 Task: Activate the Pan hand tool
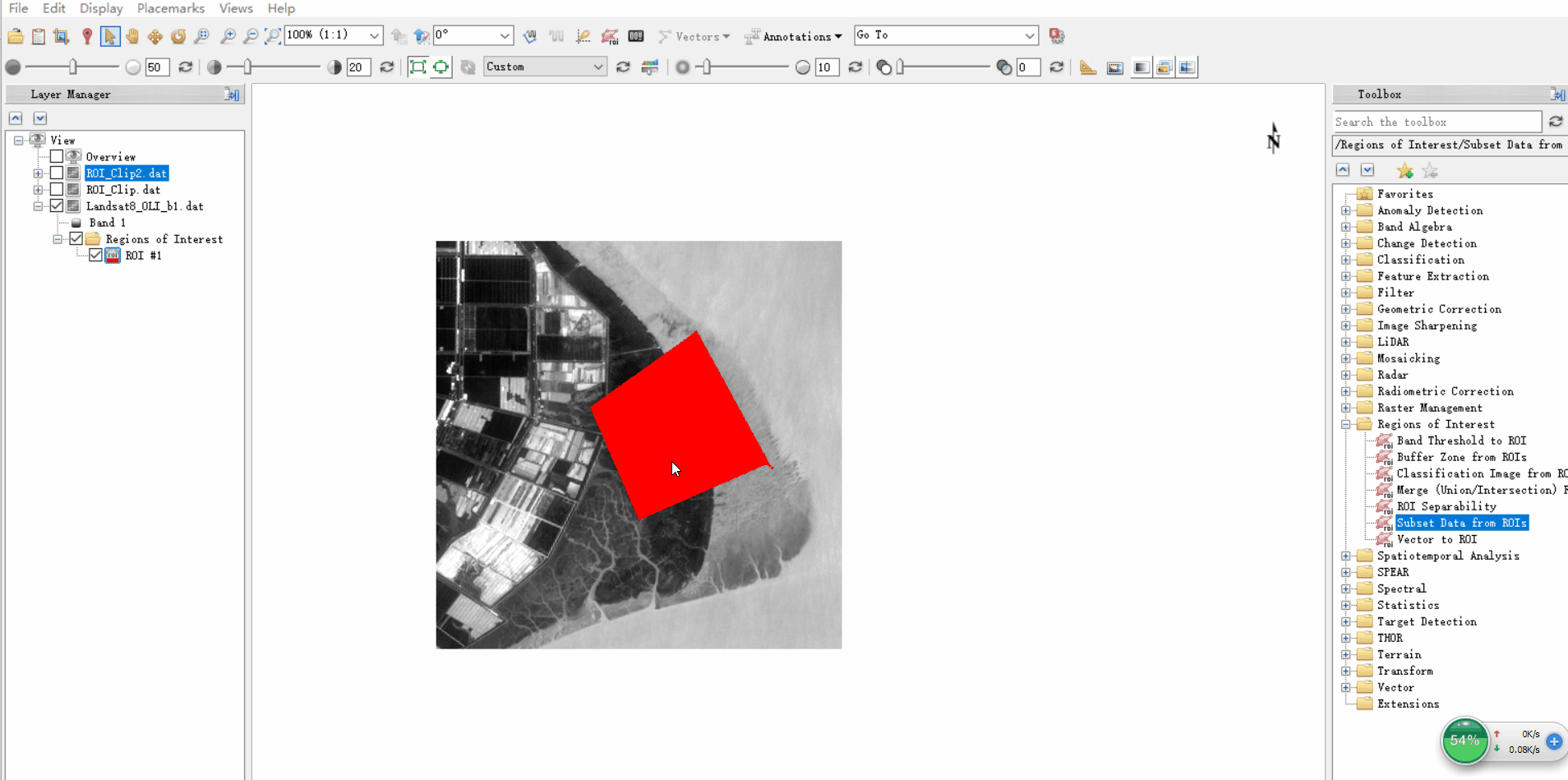click(x=132, y=36)
